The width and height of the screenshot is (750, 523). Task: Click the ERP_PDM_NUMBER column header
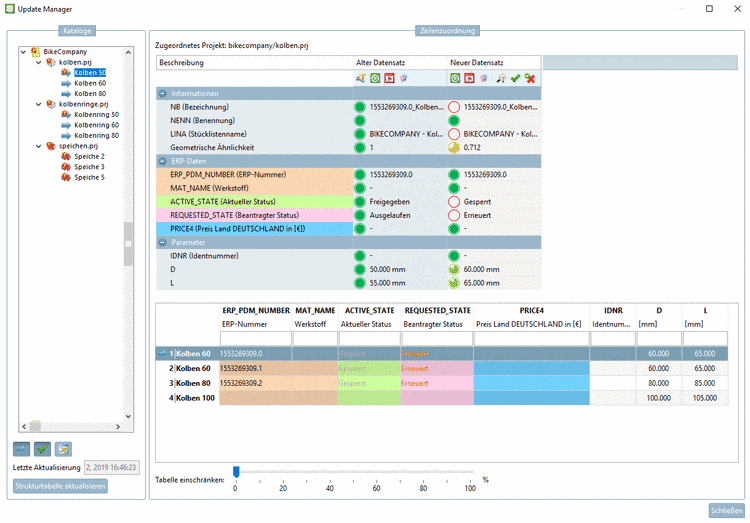click(x=256, y=311)
